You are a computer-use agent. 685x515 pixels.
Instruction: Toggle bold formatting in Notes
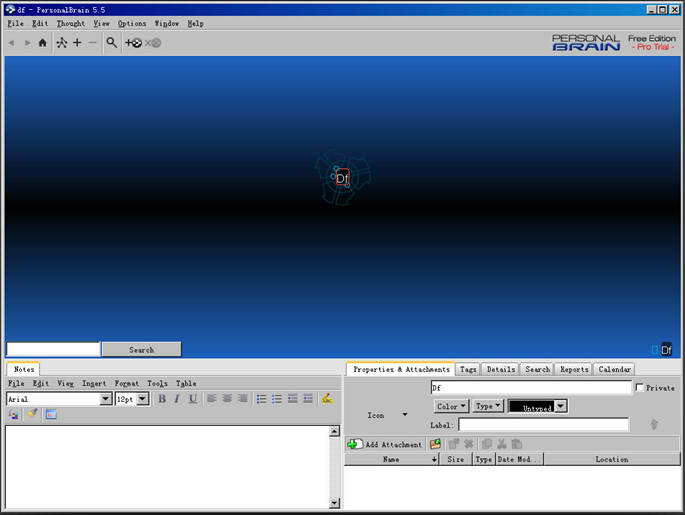point(162,399)
